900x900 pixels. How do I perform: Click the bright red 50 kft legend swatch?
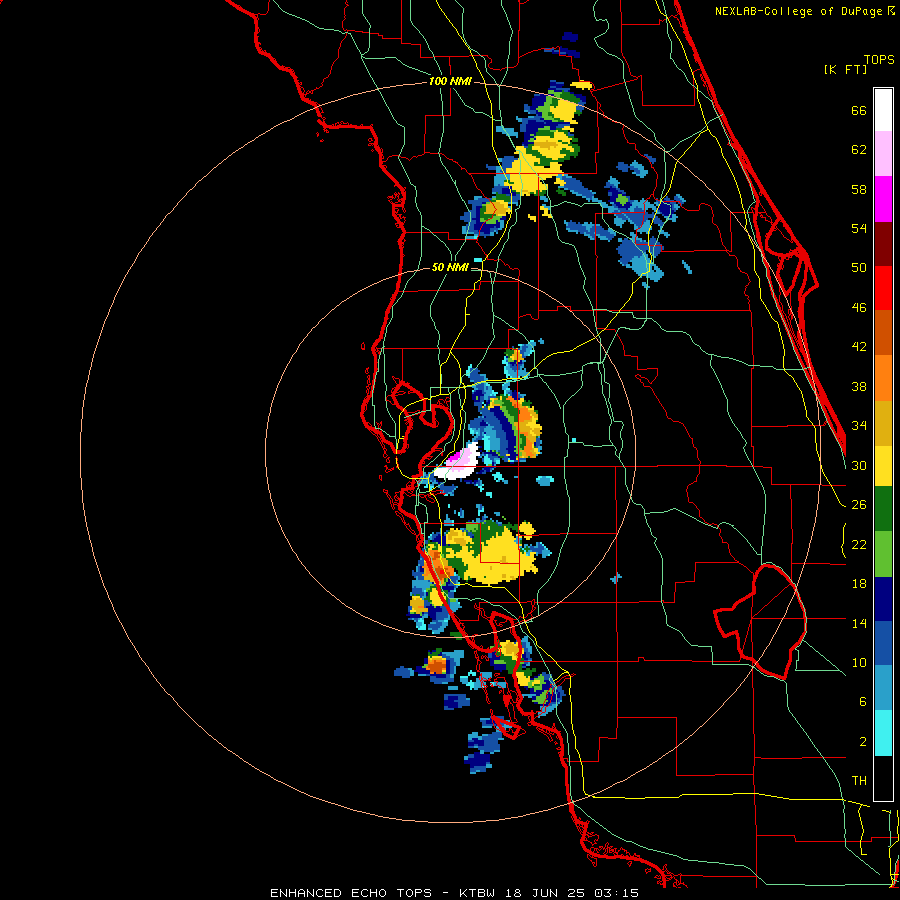pyautogui.click(x=883, y=288)
